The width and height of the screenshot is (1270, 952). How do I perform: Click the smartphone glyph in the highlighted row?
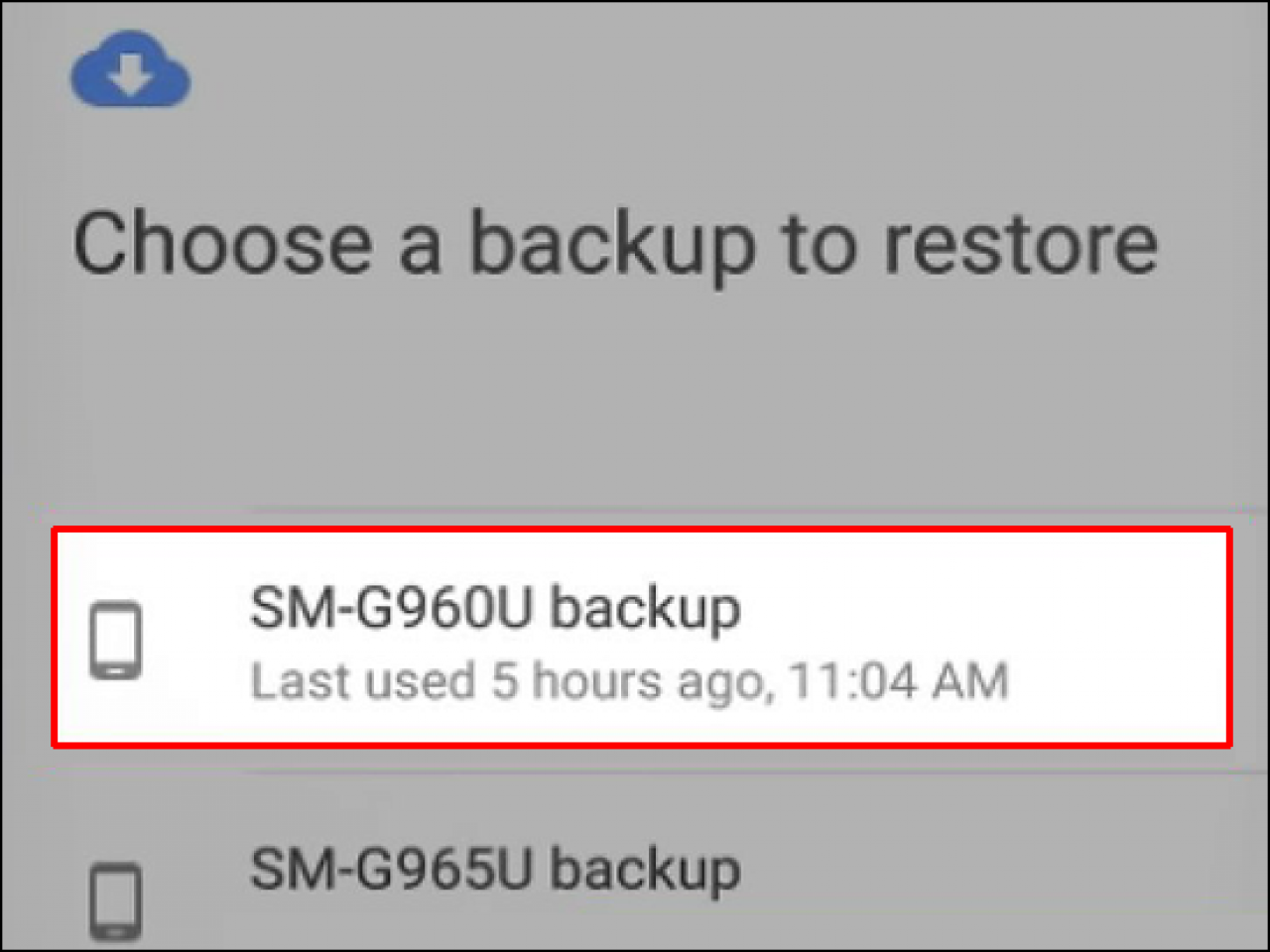116,640
